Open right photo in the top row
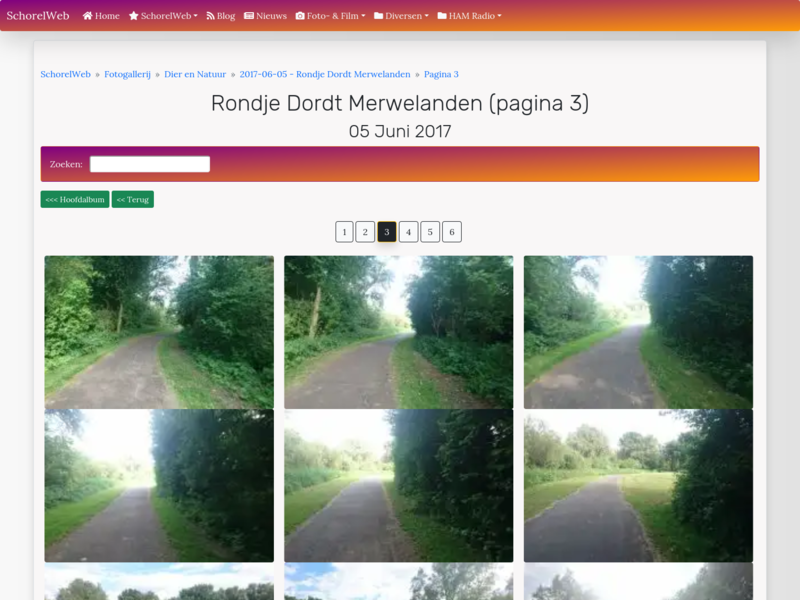 tap(638, 332)
